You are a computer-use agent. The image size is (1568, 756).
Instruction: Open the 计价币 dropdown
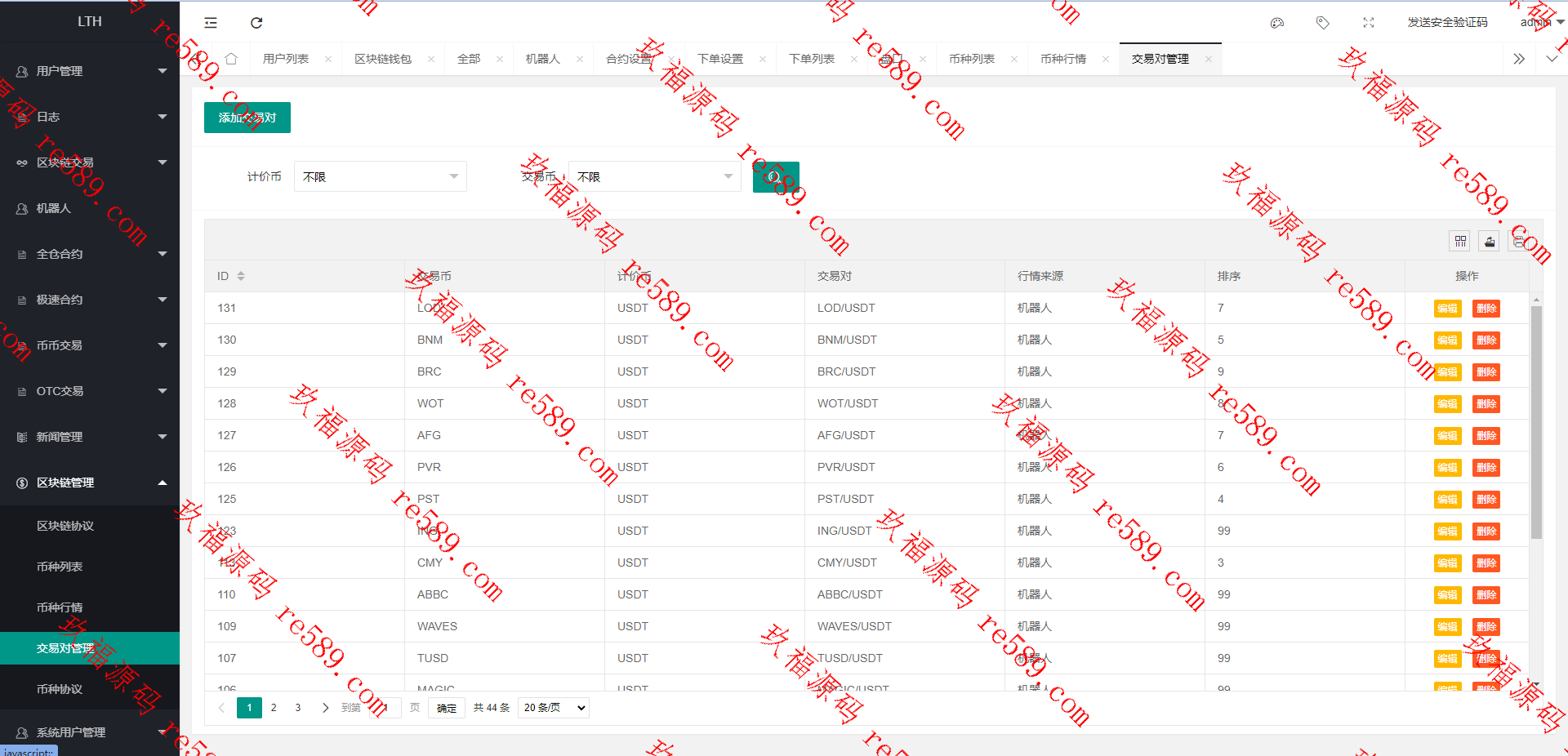tap(381, 176)
